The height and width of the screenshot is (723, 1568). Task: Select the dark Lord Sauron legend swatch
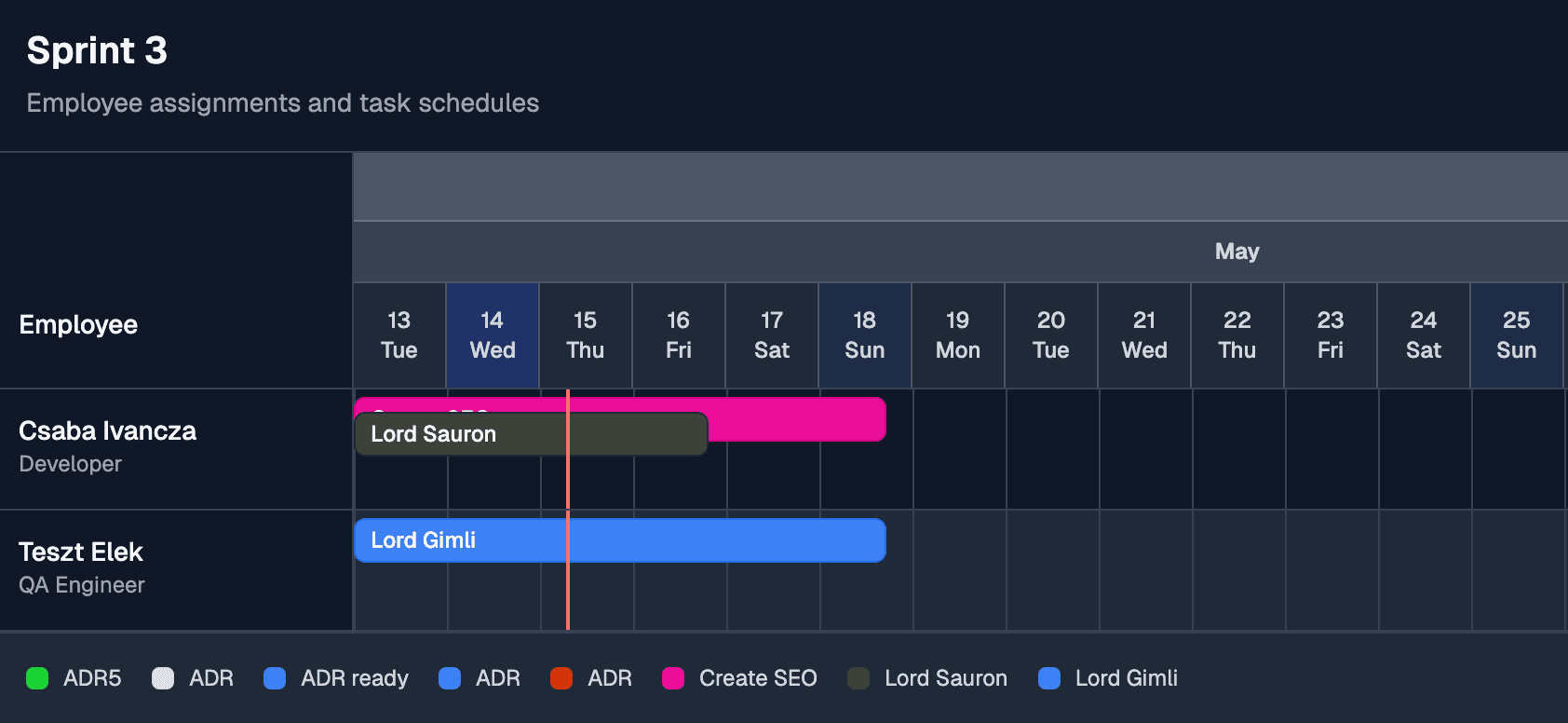coord(858,678)
